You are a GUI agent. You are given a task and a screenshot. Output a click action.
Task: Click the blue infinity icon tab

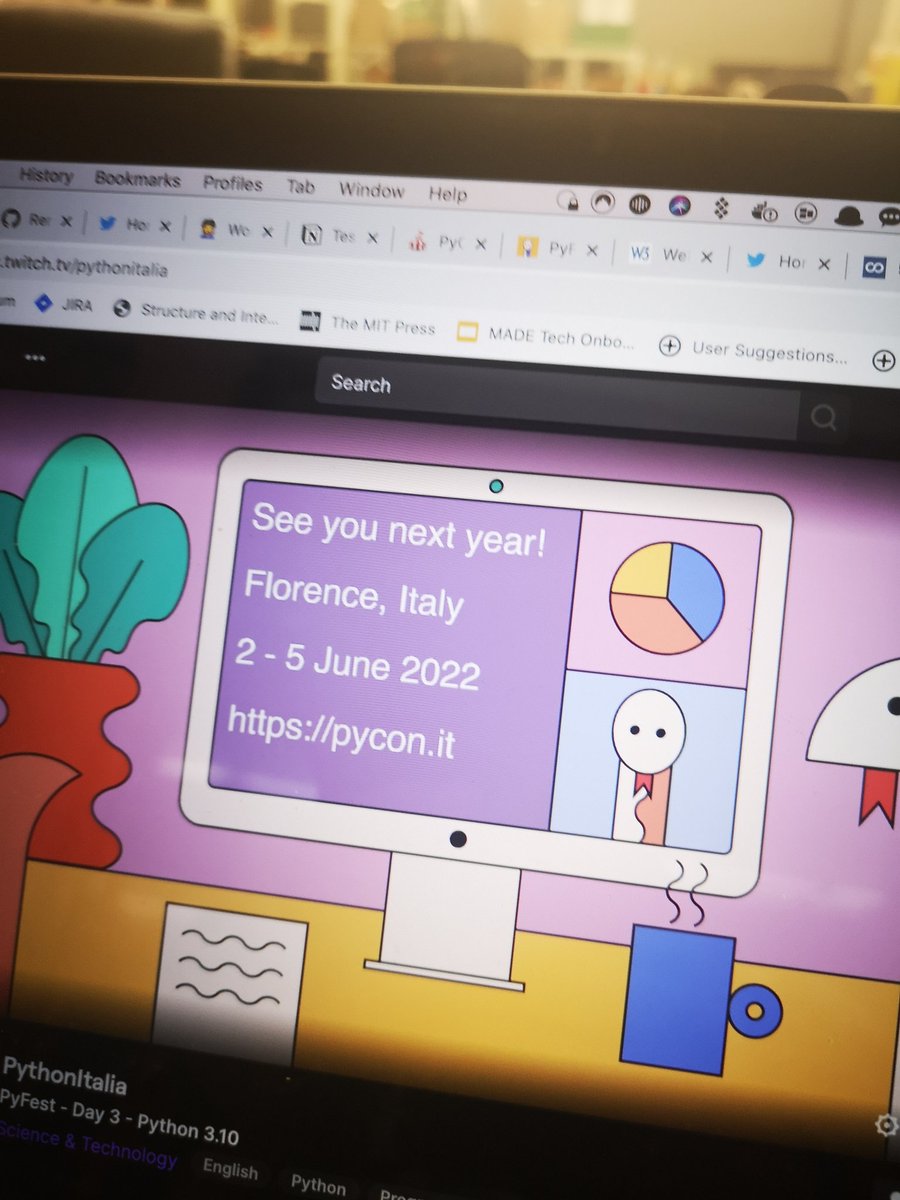tap(874, 267)
